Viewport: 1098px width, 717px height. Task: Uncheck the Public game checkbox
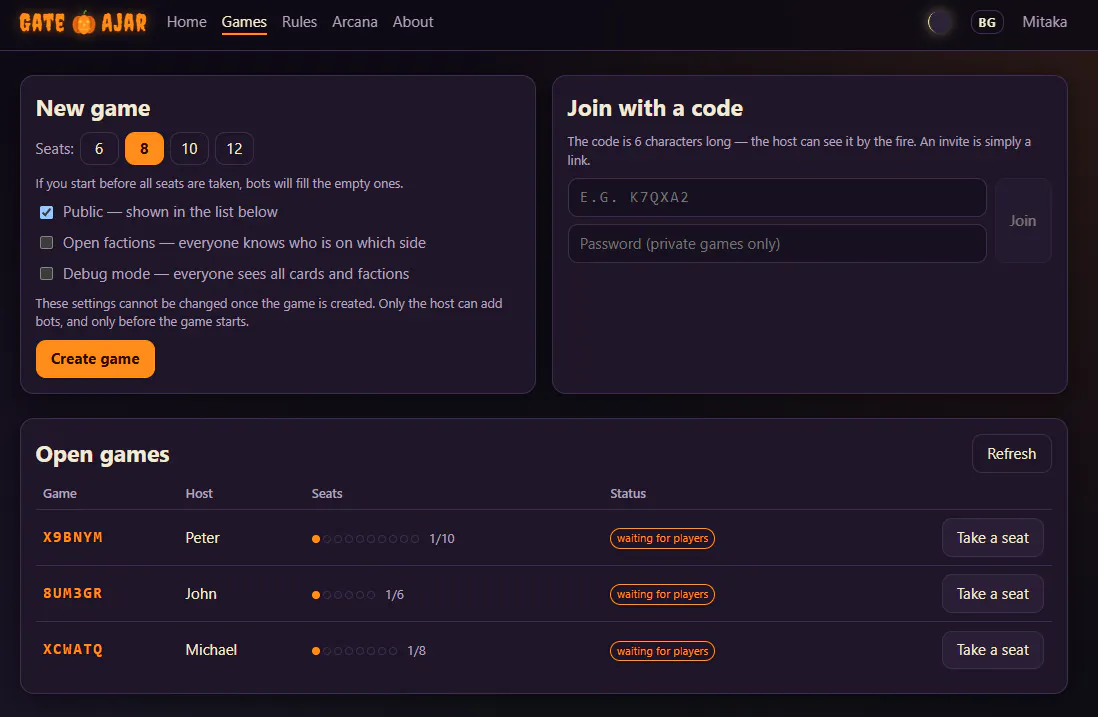pos(46,212)
